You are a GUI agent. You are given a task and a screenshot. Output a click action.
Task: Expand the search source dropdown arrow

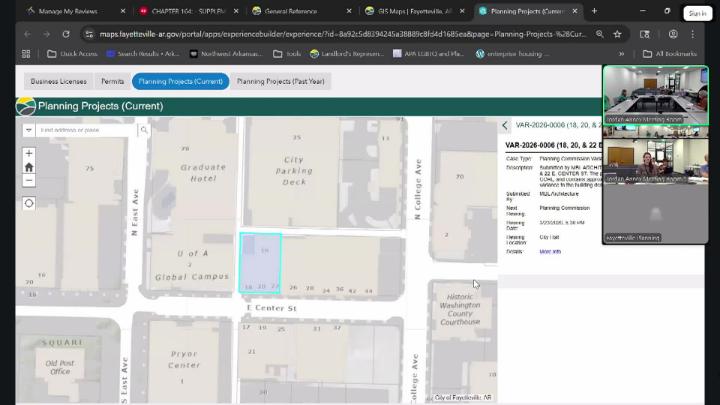point(29,130)
